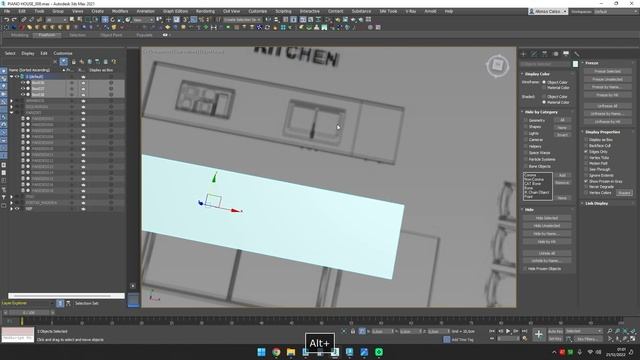Image resolution: width=640 pixels, height=360 pixels.
Task: Click the green app icon in taskbar
Action: pos(379,352)
